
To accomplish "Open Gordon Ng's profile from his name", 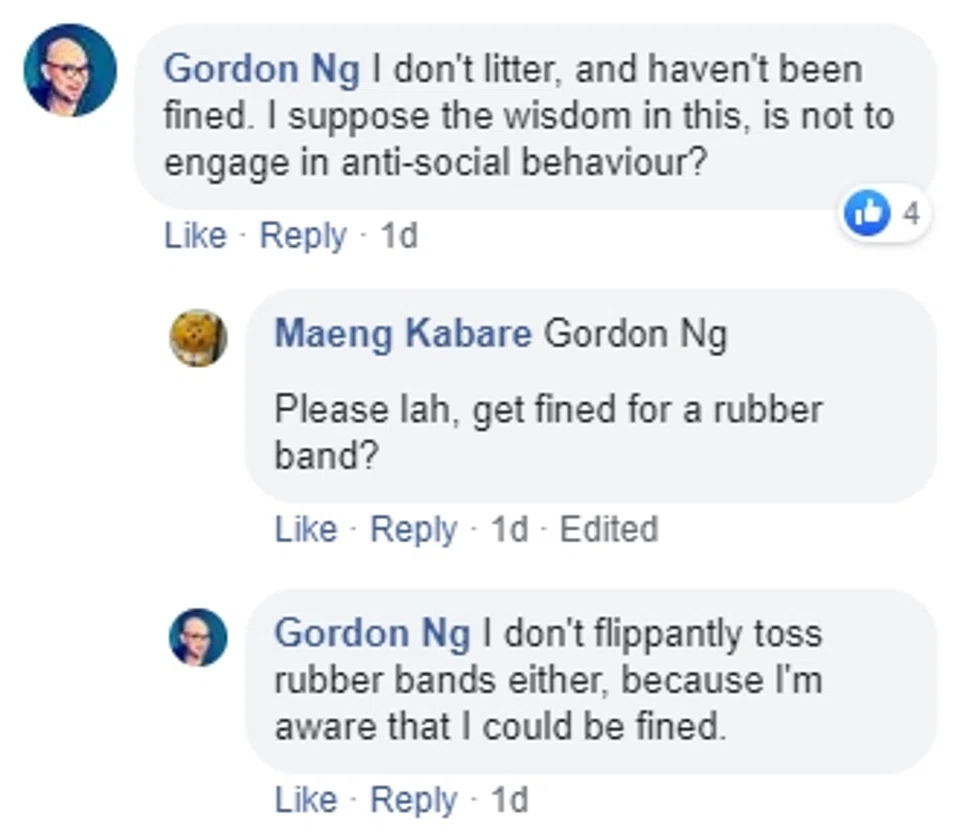I will (x=263, y=68).
